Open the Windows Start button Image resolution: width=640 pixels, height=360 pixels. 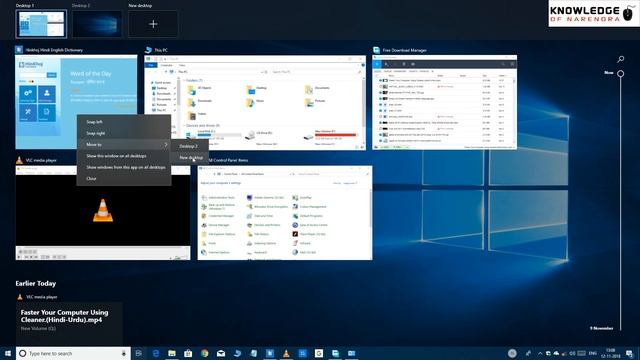pos(8,353)
